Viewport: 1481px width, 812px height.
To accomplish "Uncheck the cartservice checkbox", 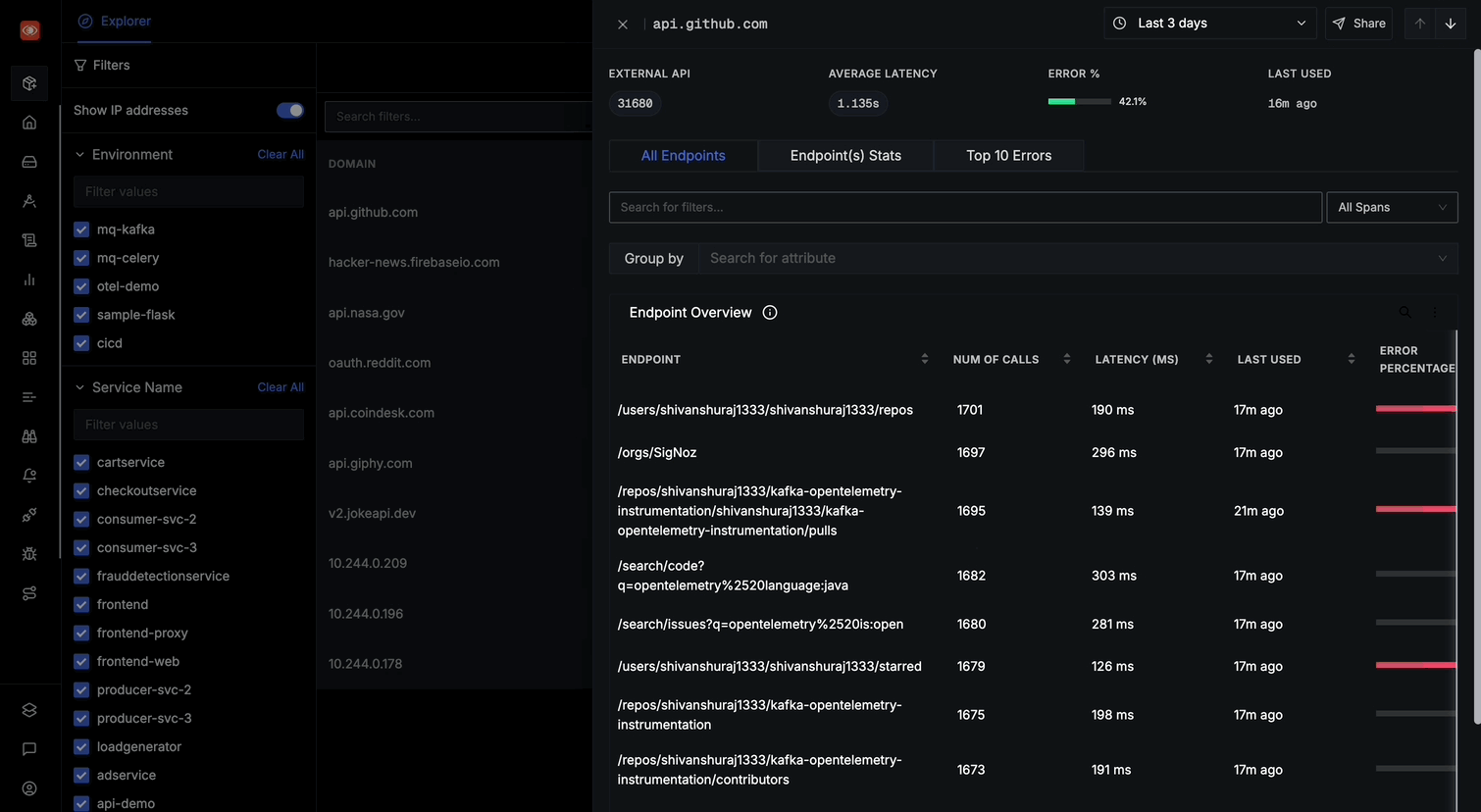I will (81, 463).
